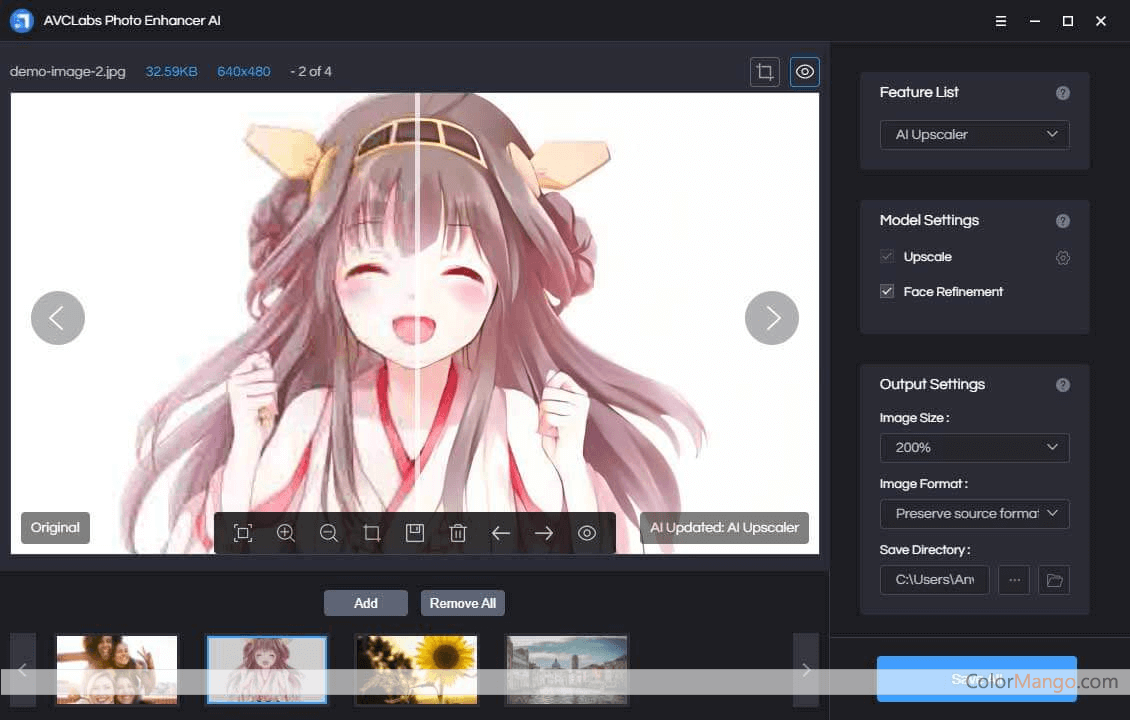This screenshot has height=720, width=1130.
Task: Expand the Image Size 200% dropdown
Action: click(974, 448)
